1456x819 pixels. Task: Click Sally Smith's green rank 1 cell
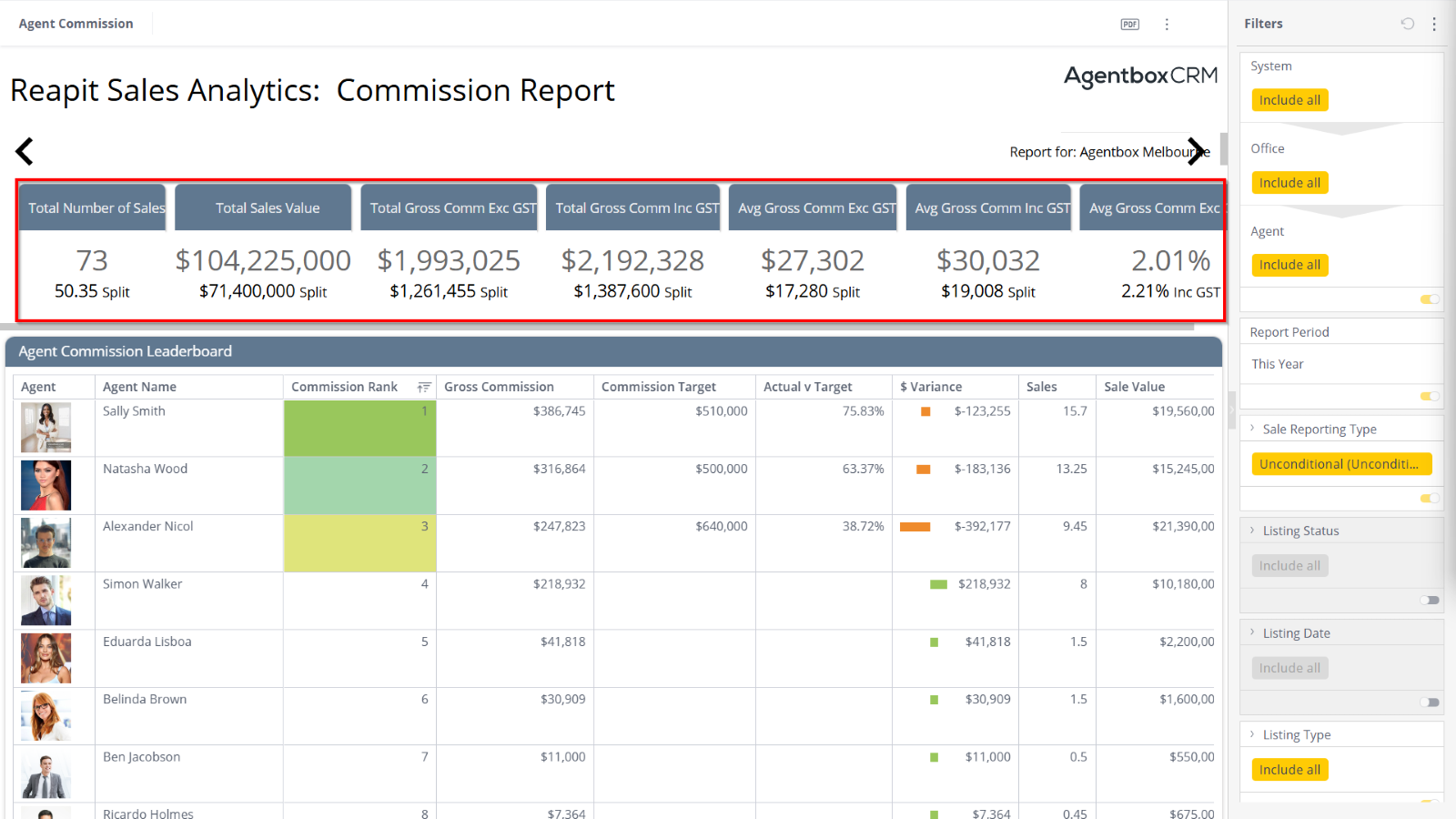pos(360,428)
